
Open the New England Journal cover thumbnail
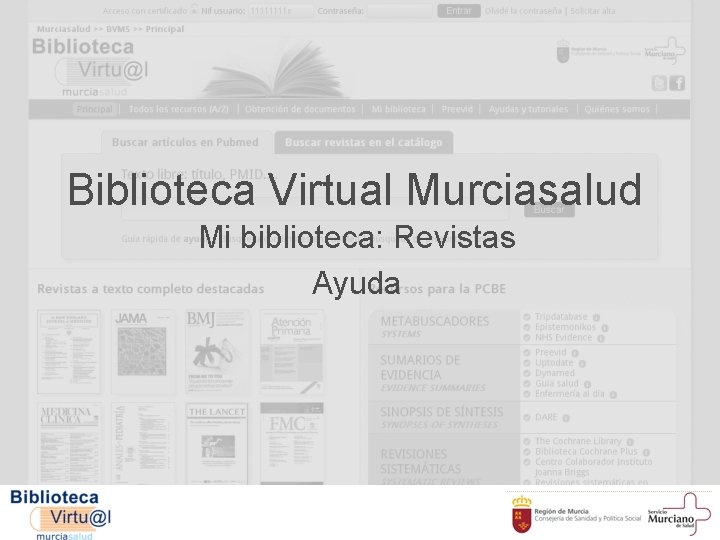click(69, 352)
